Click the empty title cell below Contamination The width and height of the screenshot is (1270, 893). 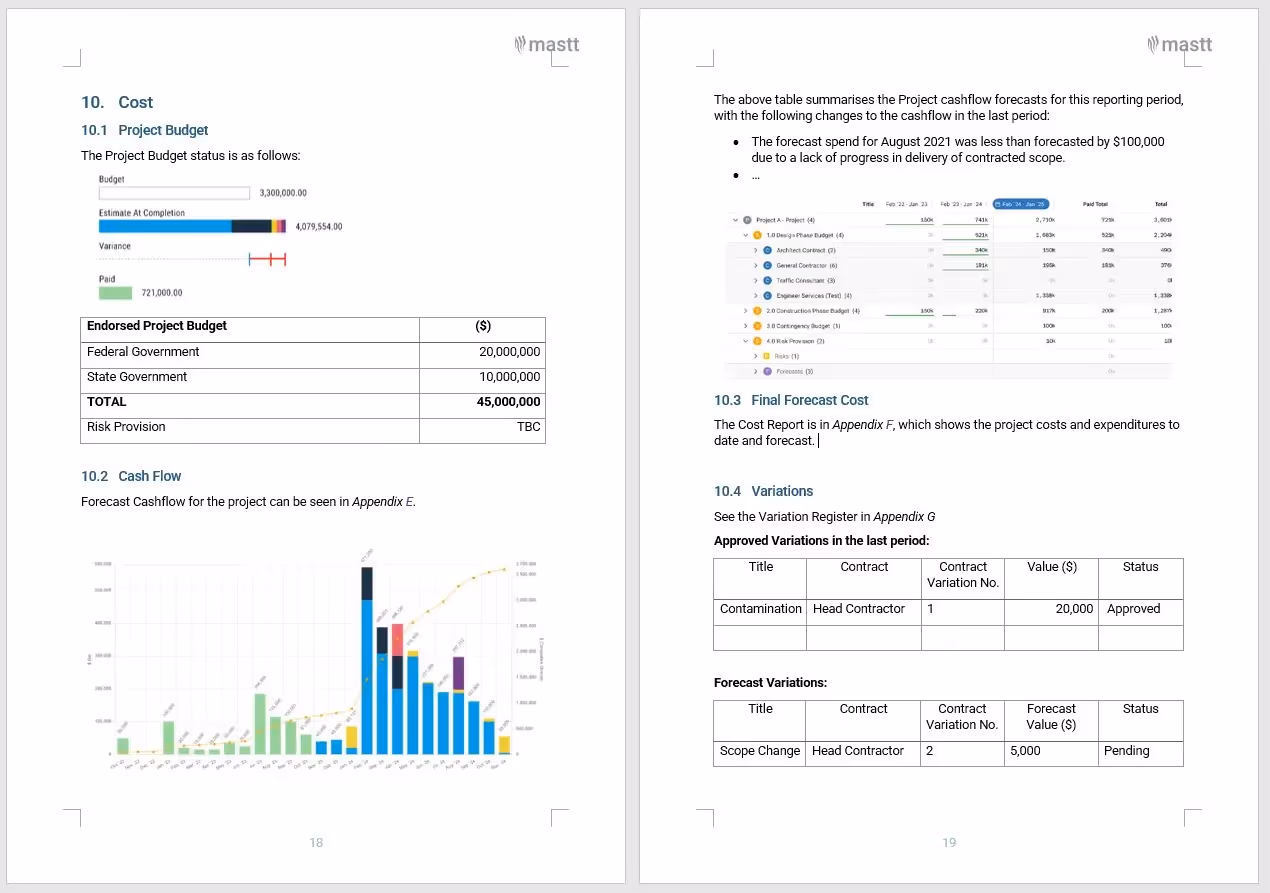(x=761, y=638)
